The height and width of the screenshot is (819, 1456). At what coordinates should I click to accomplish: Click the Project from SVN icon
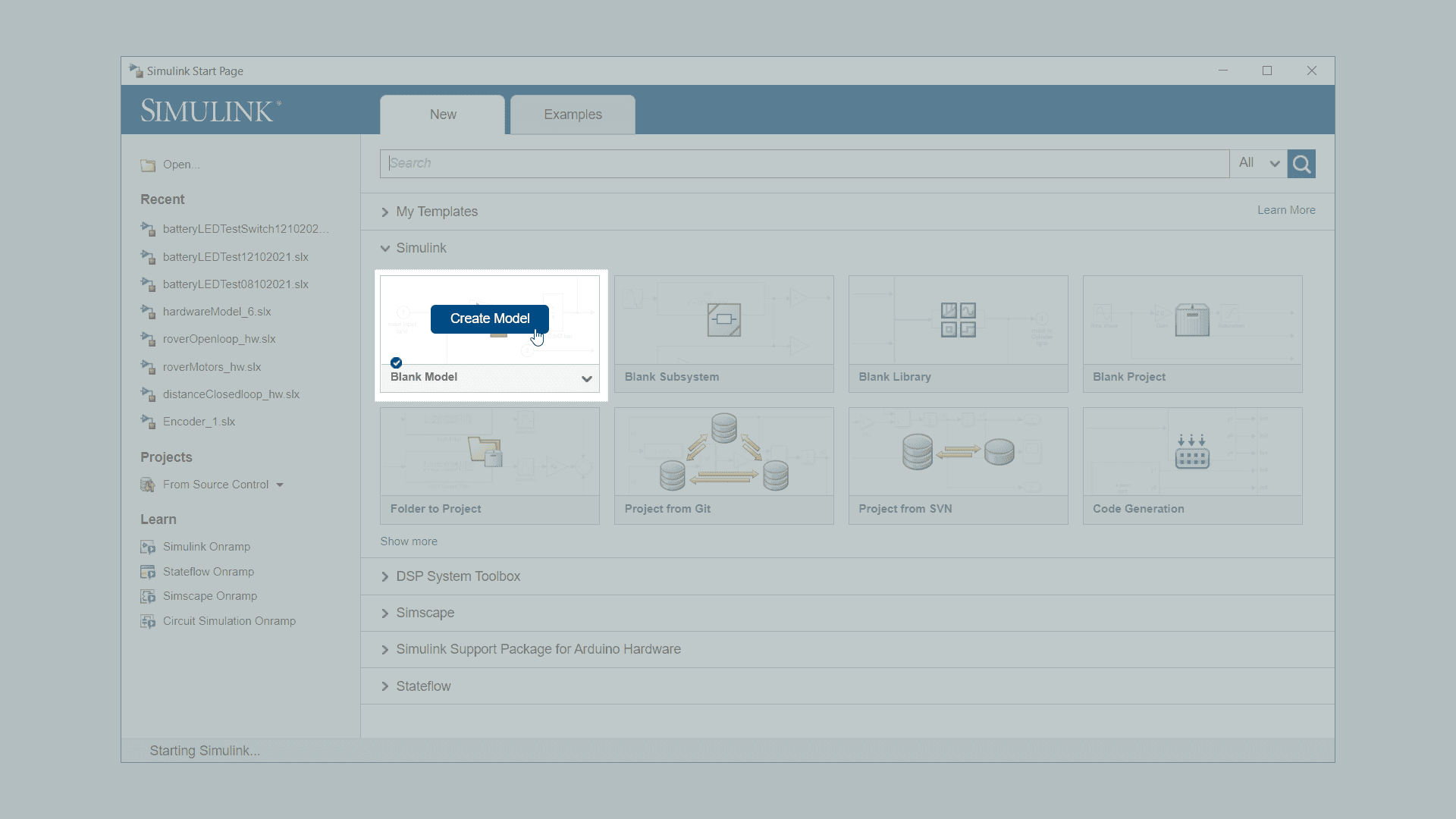958,452
